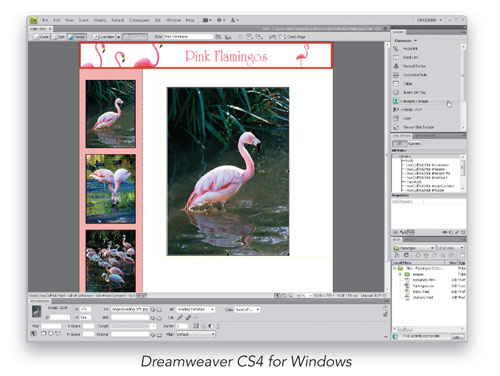Click the brightness and contrast icon
Screen dimensions: 500x376
pyautogui.click(x=210, y=326)
